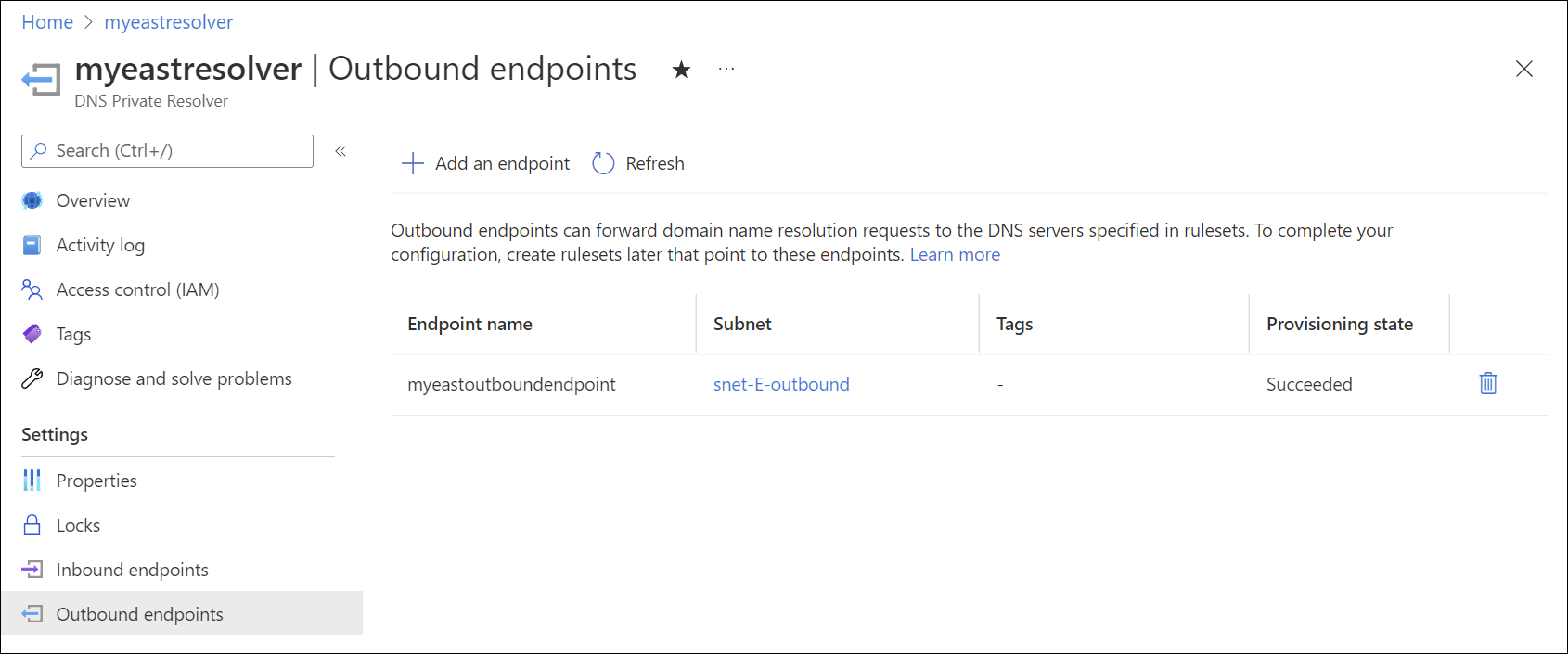Click the Outbound endpoints arrow icon in sidebar
The image size is (1568, 654).
point(32,614)
